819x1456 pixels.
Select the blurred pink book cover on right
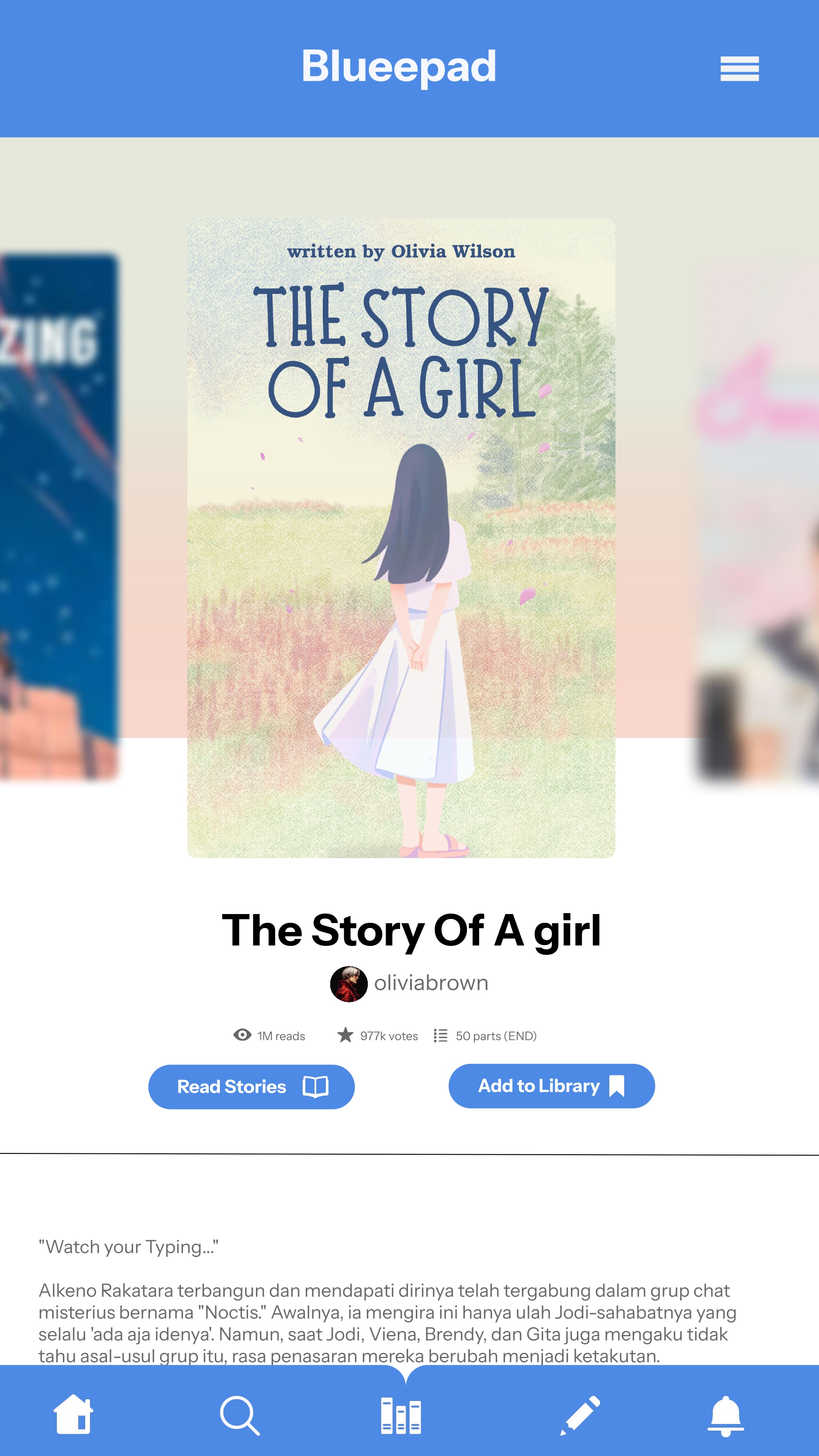coord(757,523)
